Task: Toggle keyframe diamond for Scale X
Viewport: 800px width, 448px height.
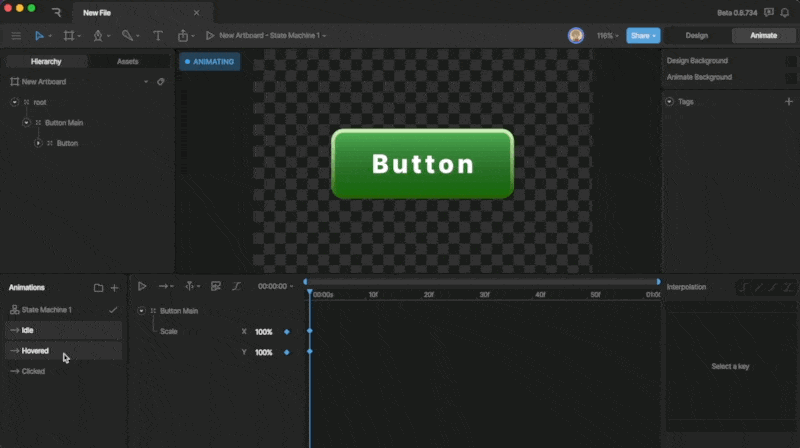Action: coord(287,331)
